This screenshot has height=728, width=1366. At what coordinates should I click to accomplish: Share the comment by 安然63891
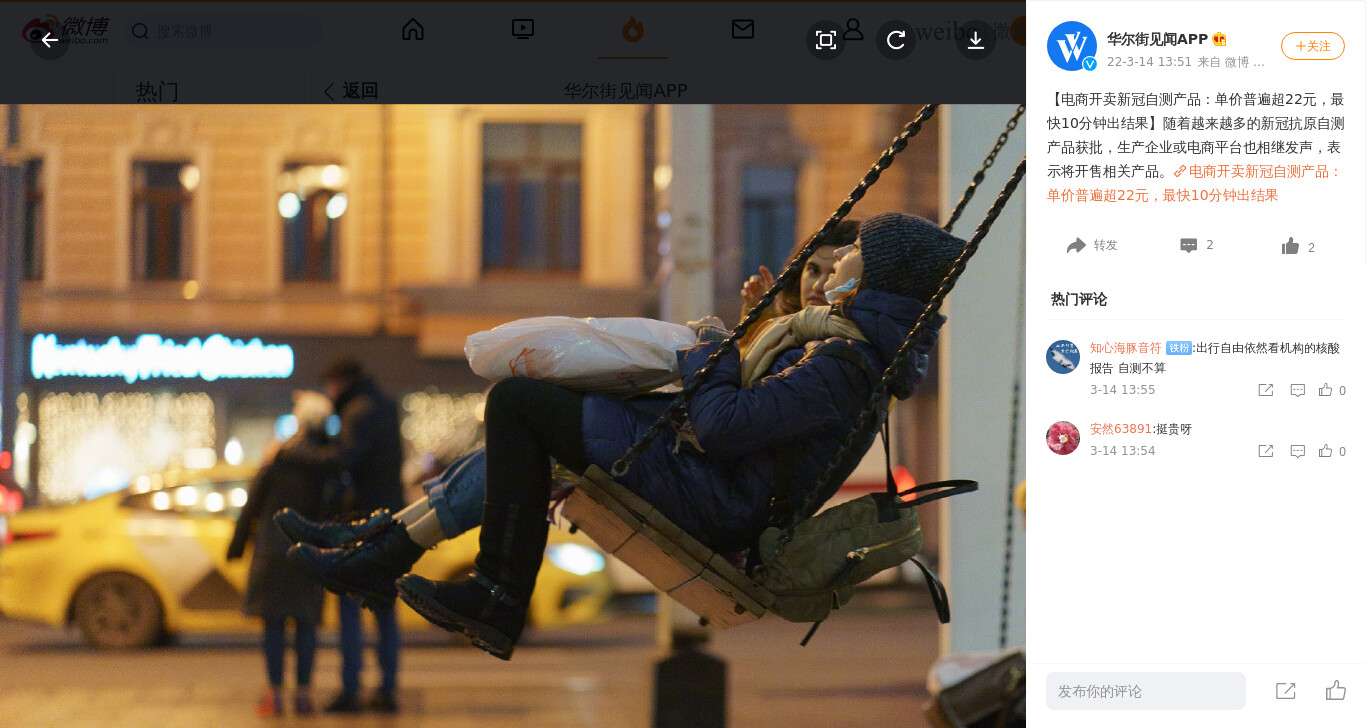1266,451
